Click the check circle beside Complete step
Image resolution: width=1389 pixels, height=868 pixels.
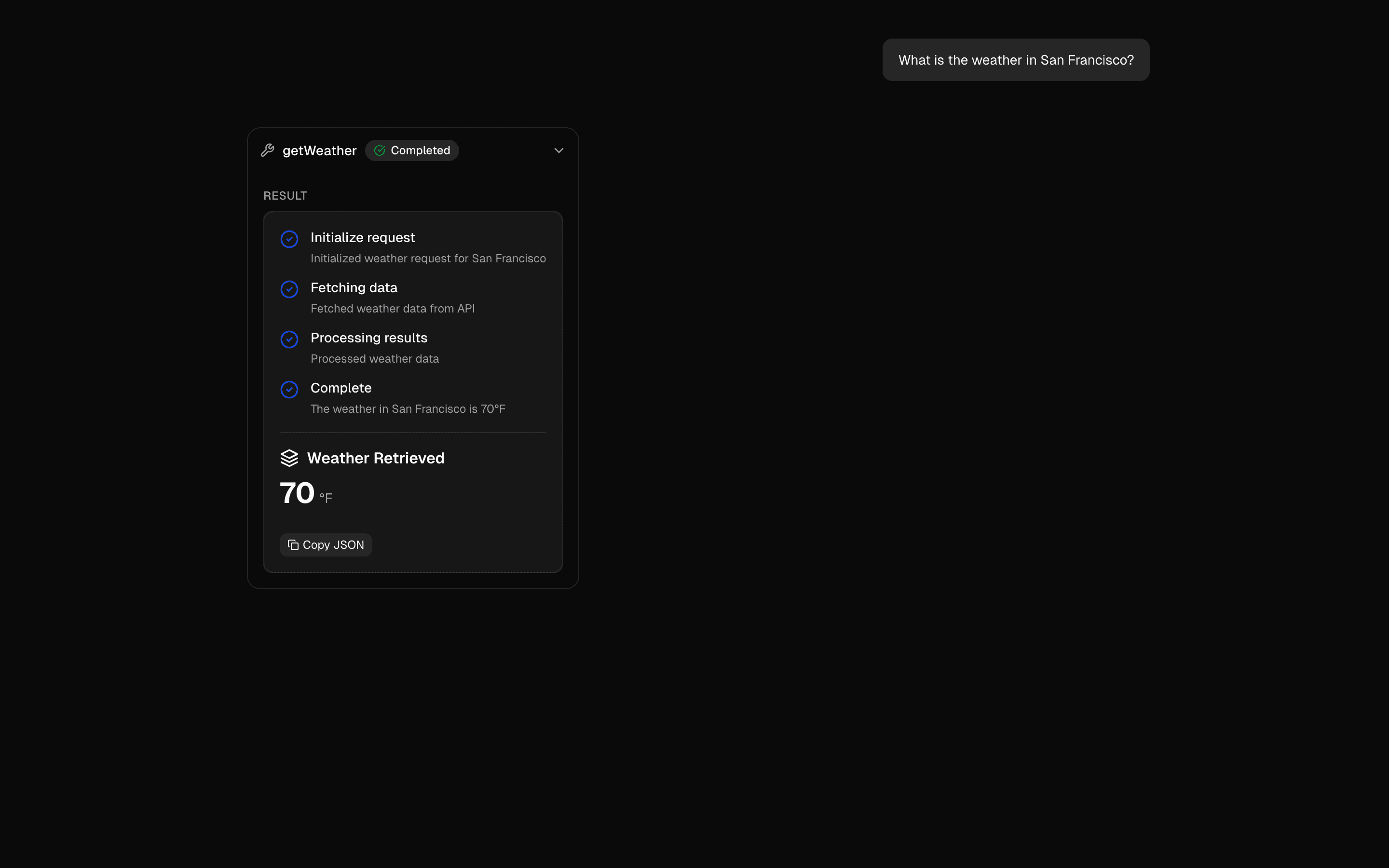coord(289,389)
